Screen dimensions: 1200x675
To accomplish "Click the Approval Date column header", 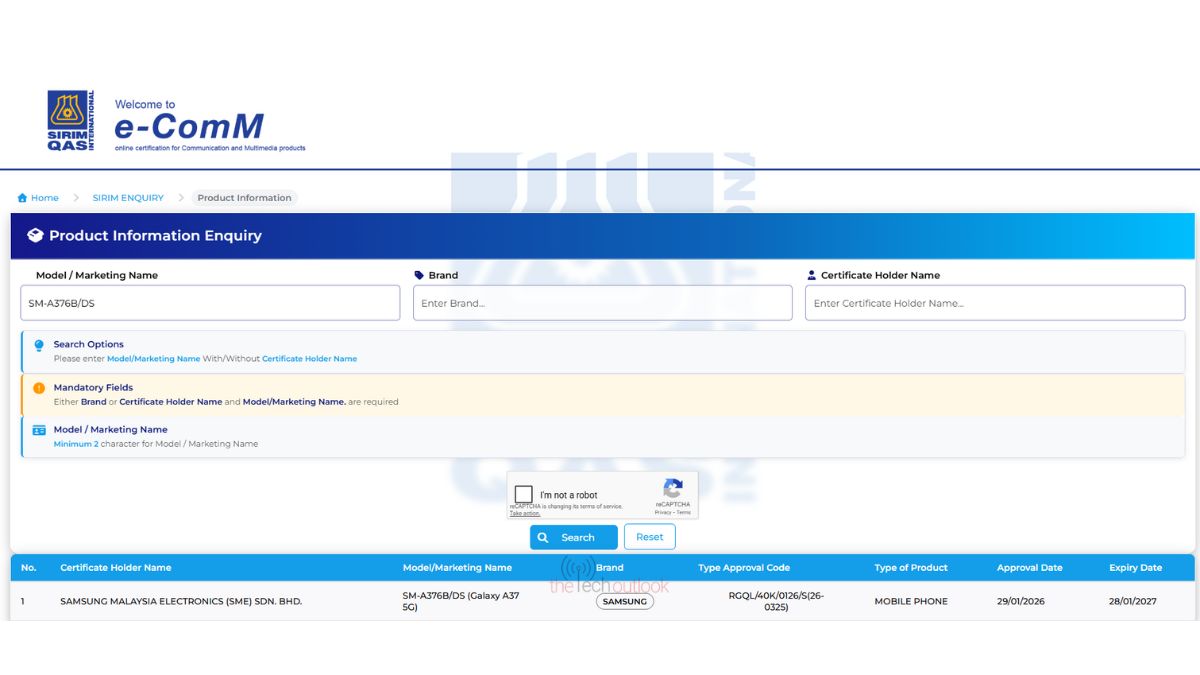I will click(x=1029, y=568).
